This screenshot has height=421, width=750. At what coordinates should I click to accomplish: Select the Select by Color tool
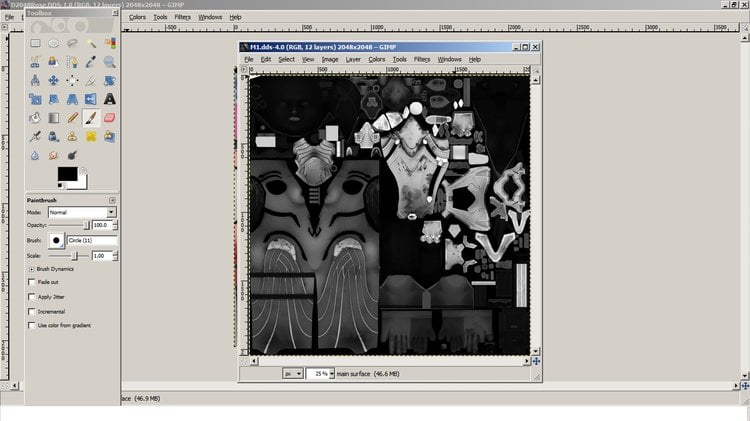[x=110, y=44]
